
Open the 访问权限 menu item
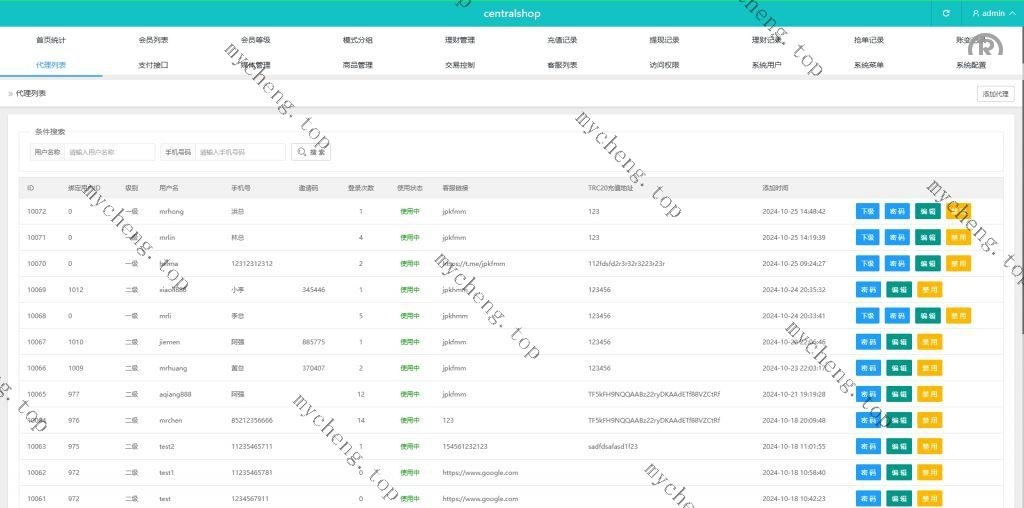[664, 65]
